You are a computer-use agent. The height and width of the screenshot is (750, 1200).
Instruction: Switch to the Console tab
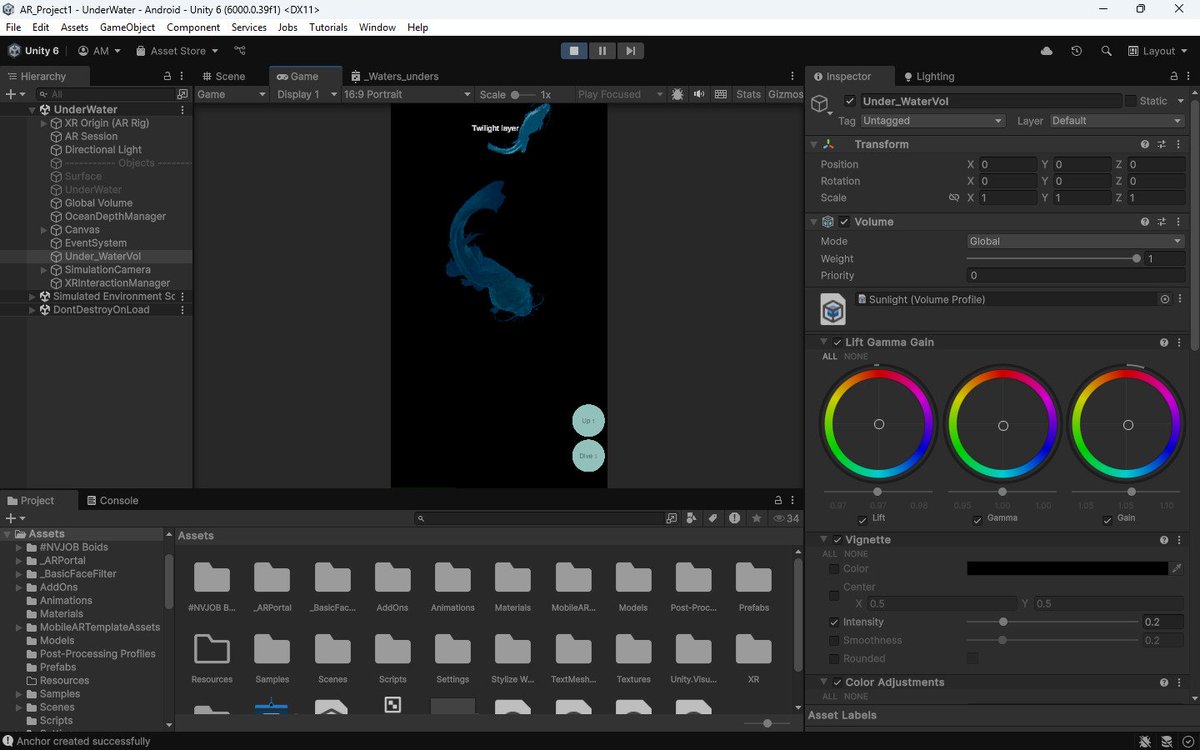[112, 500]
